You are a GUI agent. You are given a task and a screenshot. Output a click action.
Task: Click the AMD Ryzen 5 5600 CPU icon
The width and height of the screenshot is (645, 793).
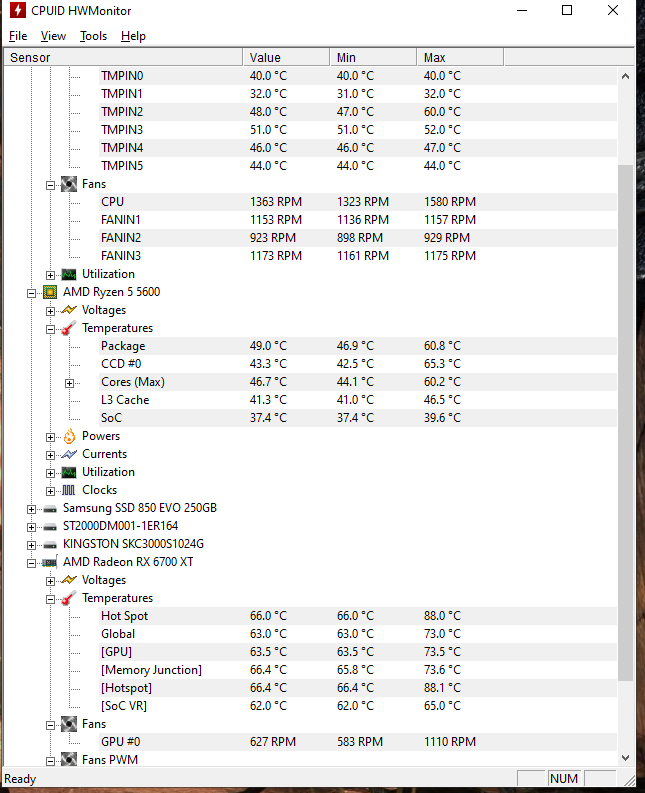point(50,292)
